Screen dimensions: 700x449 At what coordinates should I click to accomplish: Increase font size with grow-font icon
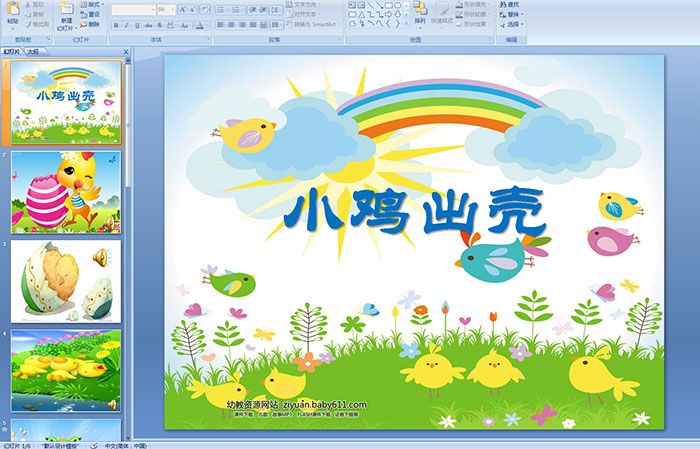(x=183, y=9)
